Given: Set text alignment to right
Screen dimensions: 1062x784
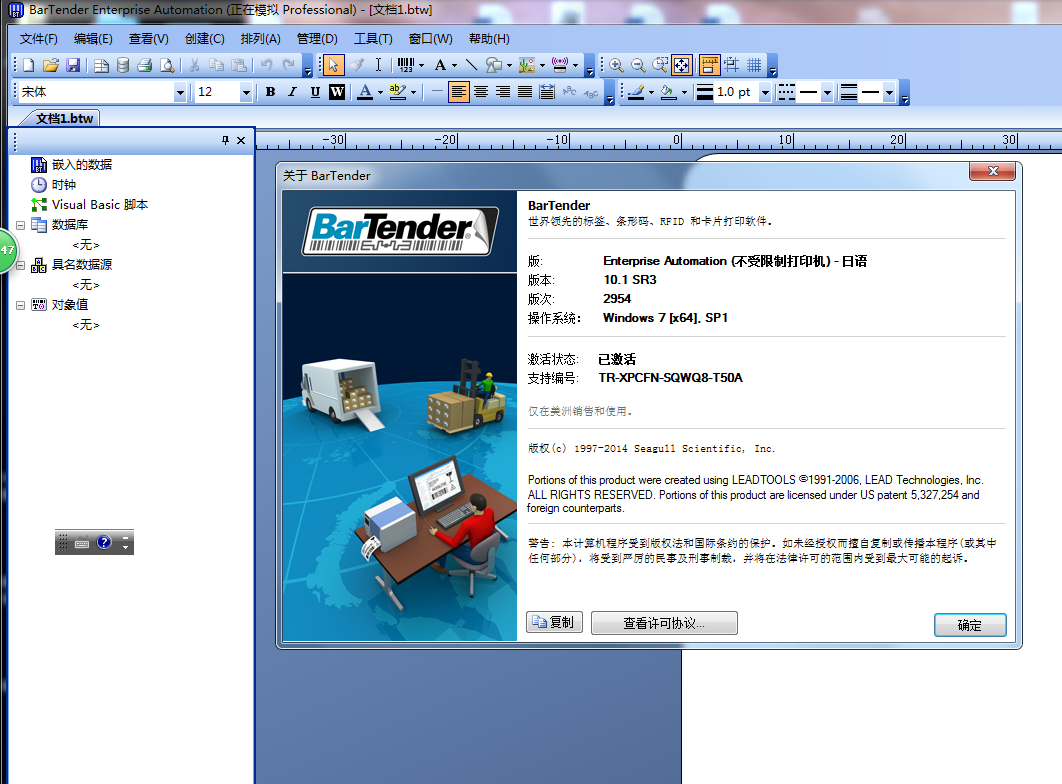Looking at the screenshot, I should click(x=503, y=92).
